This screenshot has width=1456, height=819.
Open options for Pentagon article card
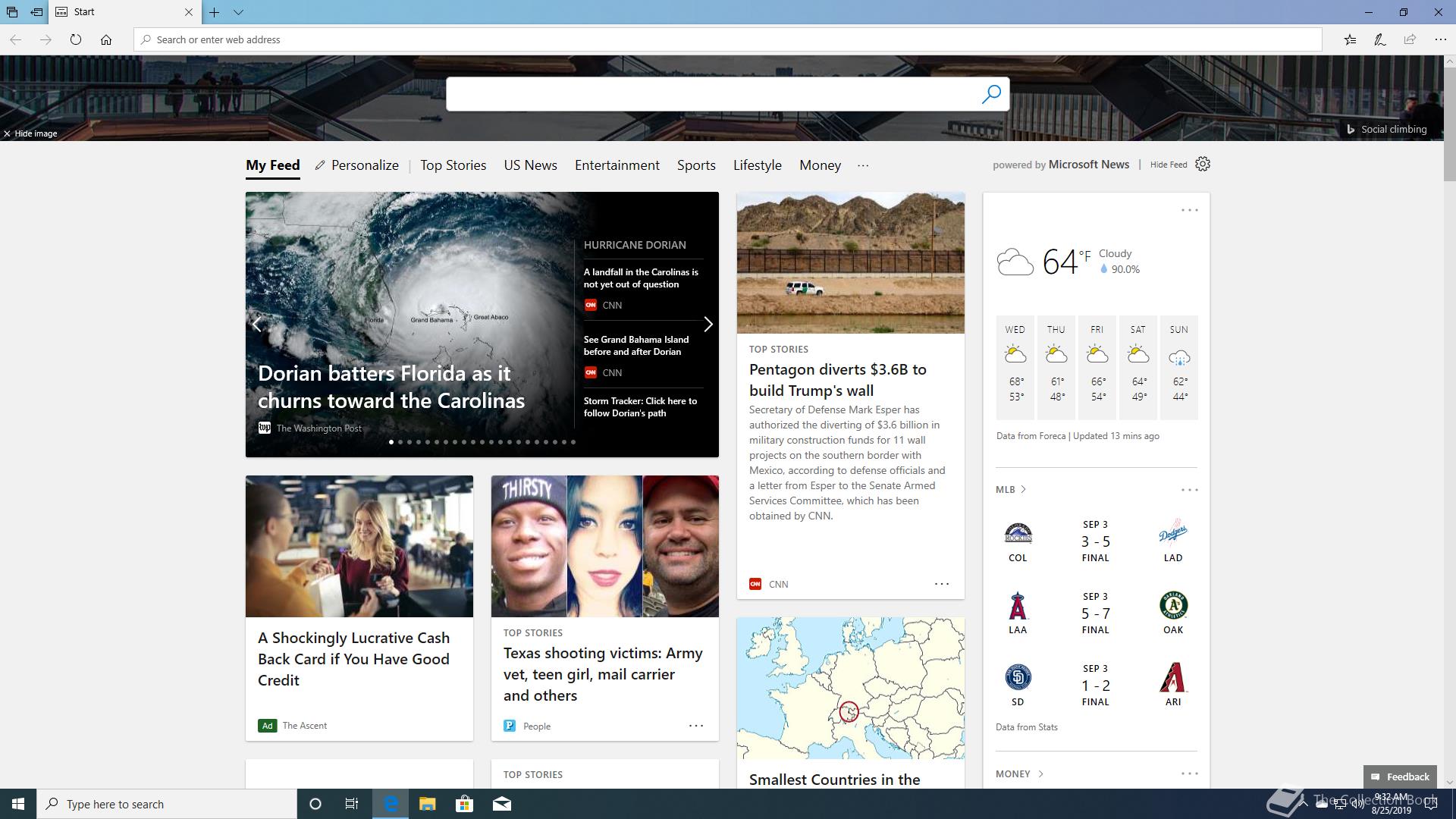click(941, 584)
